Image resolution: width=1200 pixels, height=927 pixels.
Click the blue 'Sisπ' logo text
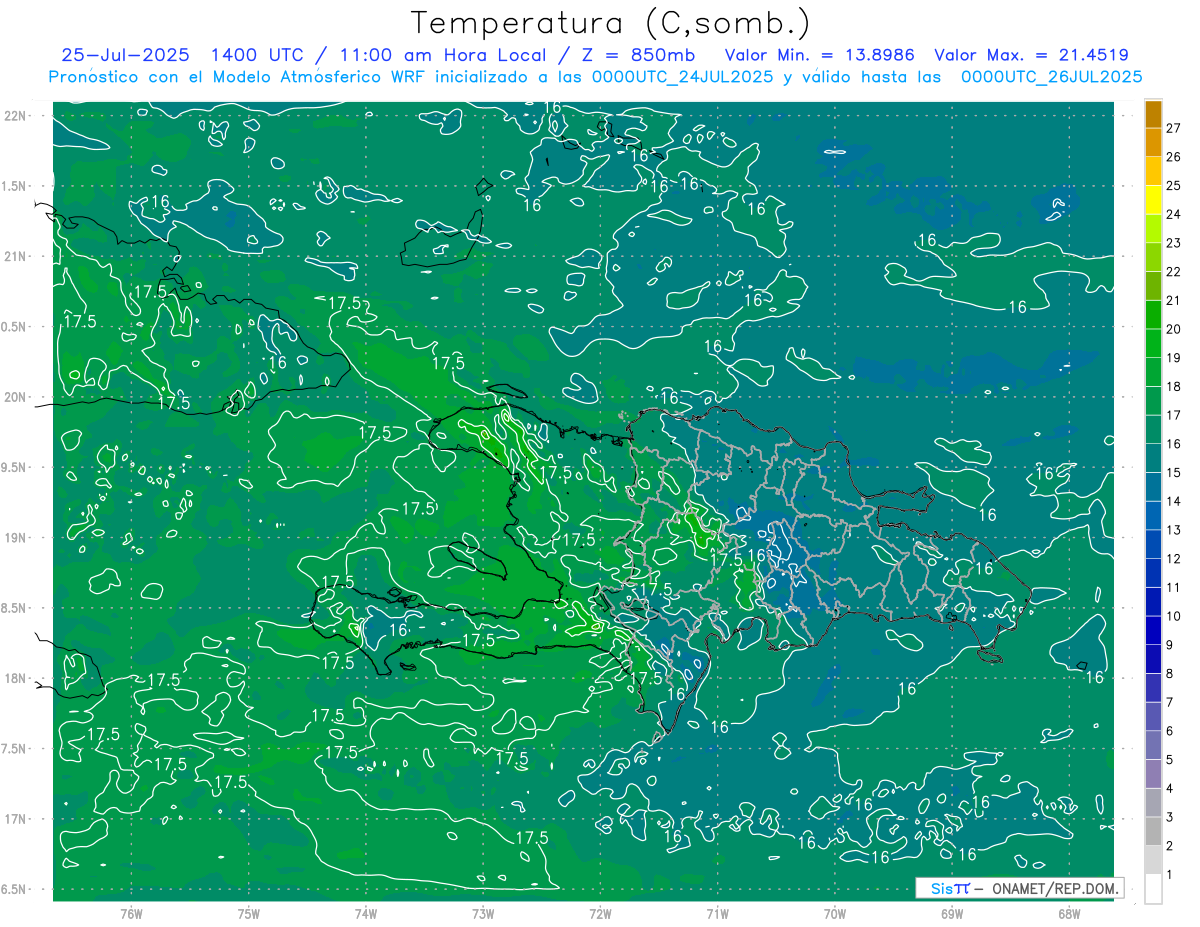[949, 888]
